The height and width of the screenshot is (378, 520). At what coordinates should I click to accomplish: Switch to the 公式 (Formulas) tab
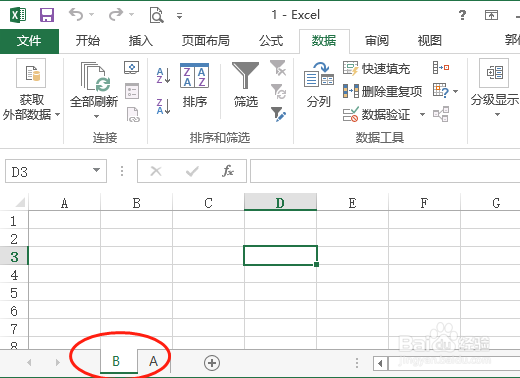pyautogui.click(x=271, y=41)
